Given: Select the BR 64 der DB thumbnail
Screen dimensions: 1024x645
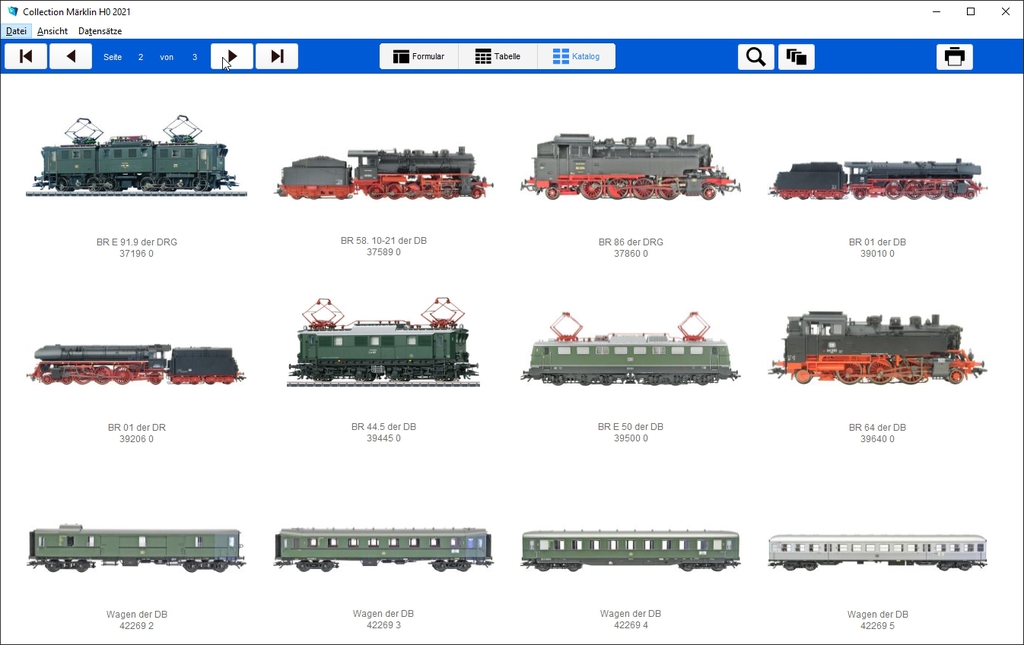Looking at the screenshot, I should pyautogui.click(x=877, y=350).
